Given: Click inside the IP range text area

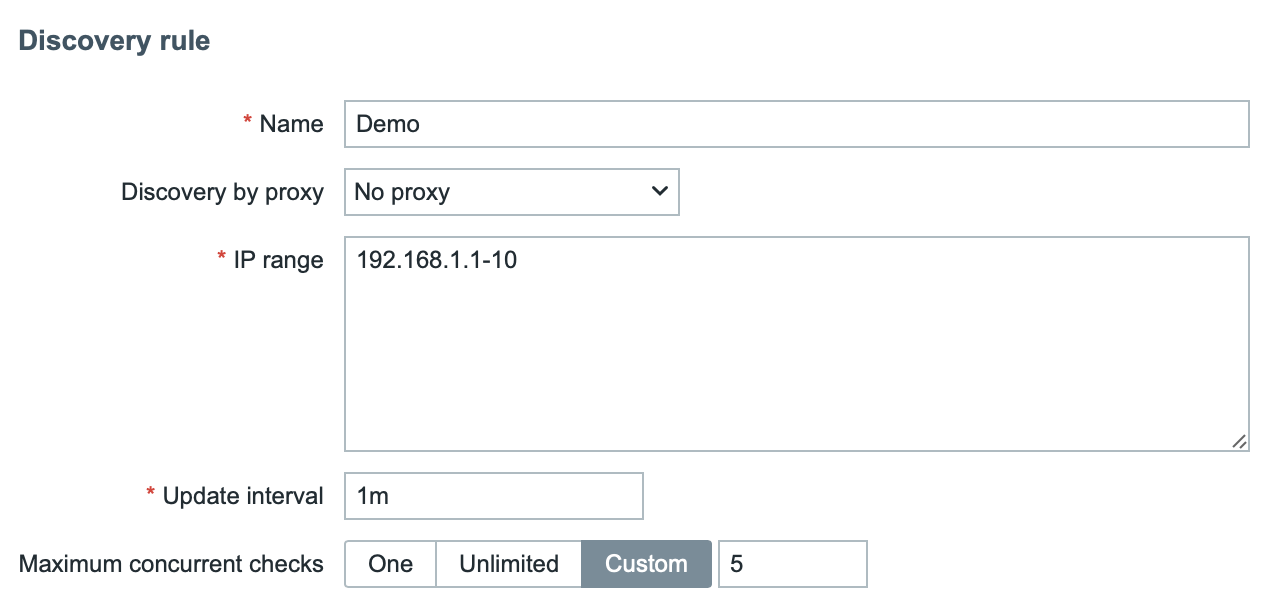Looking at the screenshot, I should click(x=796, y=344).
